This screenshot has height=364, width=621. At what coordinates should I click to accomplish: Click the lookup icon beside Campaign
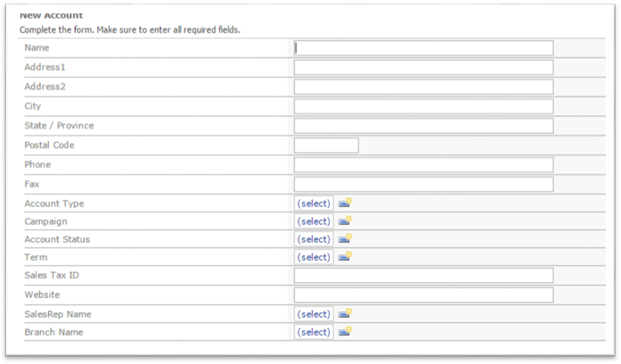click(x=345, y=221)
